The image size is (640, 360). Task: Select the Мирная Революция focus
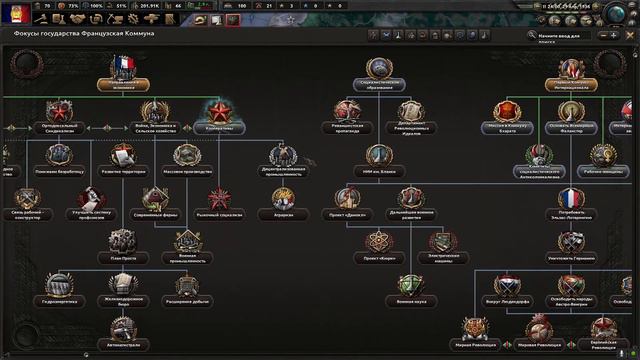[x=476, y=335]
